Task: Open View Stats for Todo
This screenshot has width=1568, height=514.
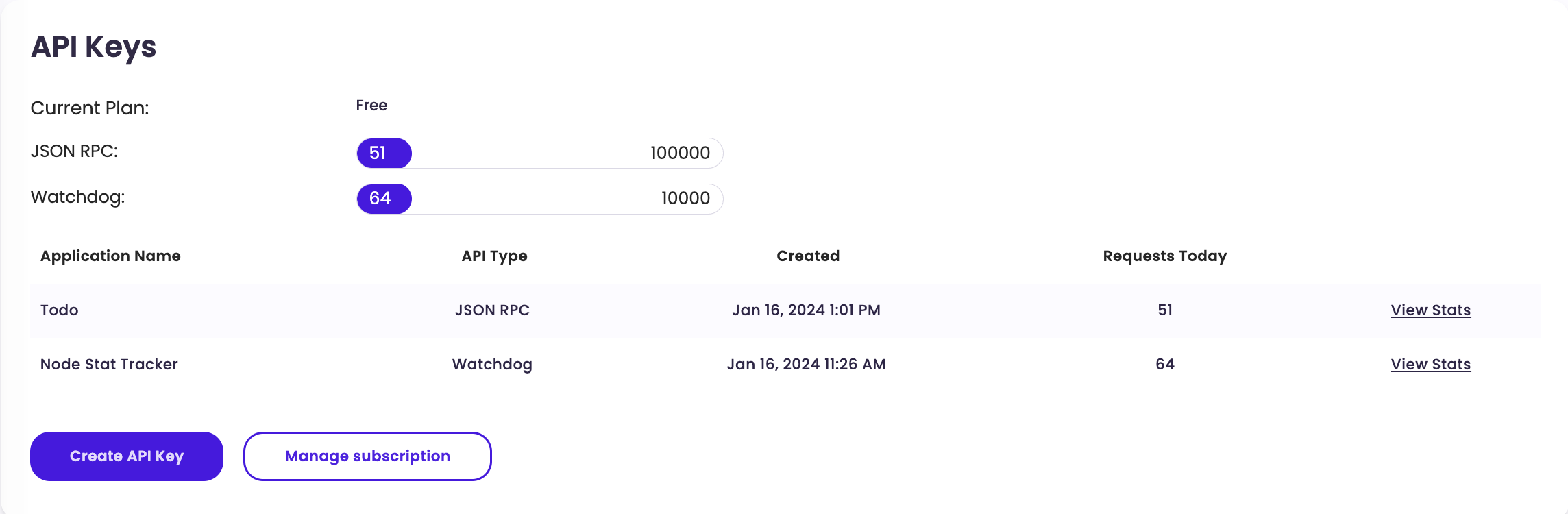Action: click(x=1430, y=310)
